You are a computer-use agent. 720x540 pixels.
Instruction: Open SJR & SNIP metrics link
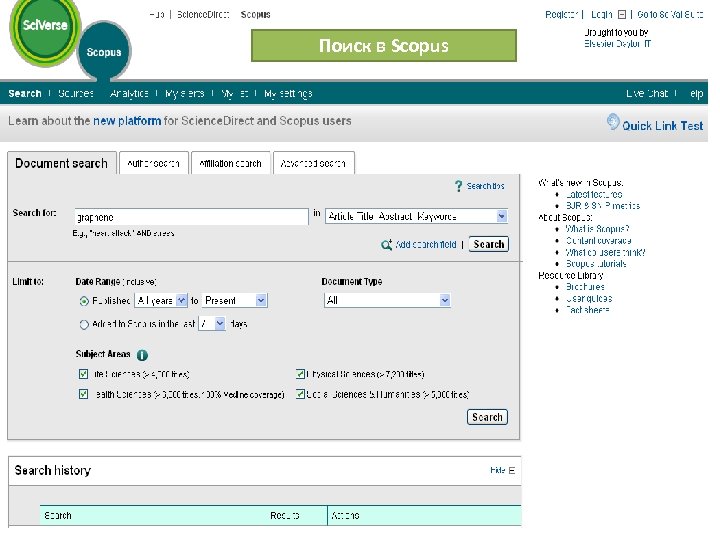click(602, 206)
